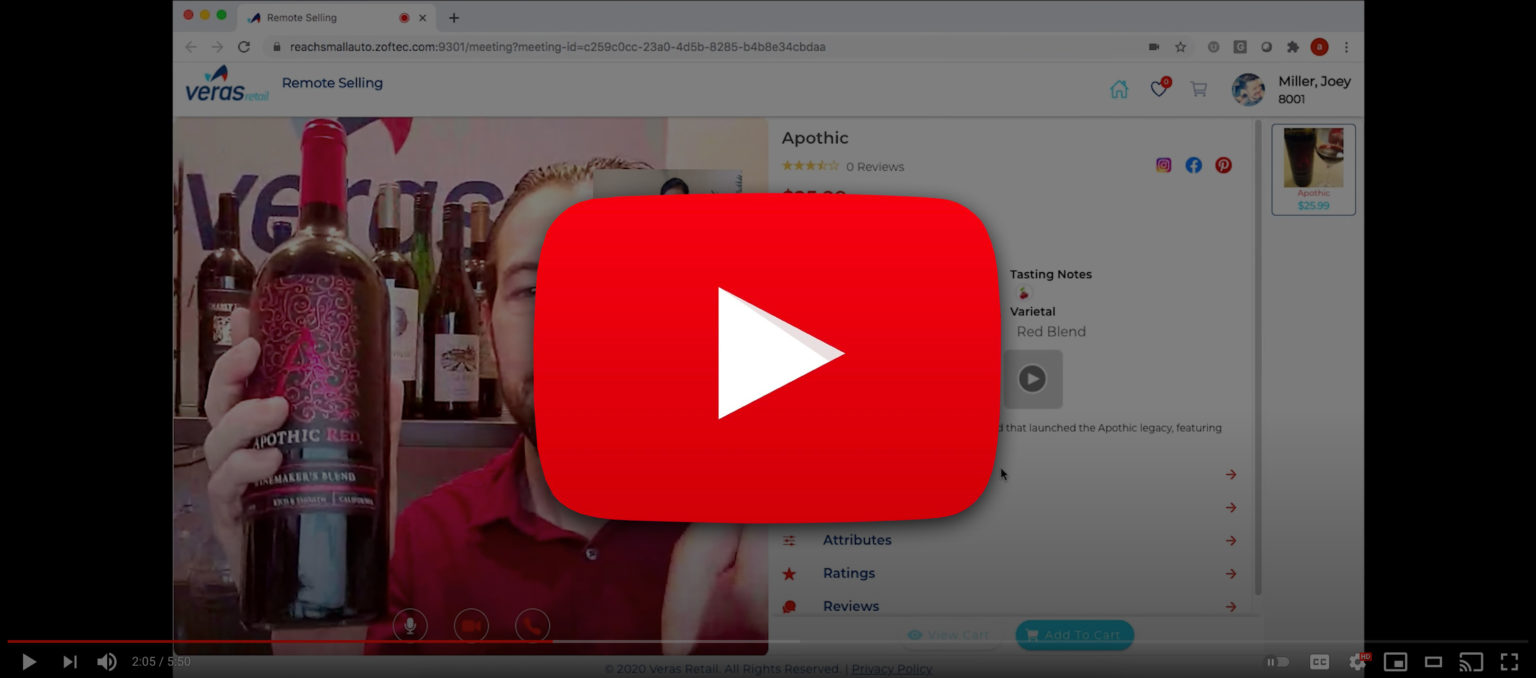This screenshot has width=1536, height=678.
Task: Mute the video volume
Action: pyautogui.click(x=106, y=661)
